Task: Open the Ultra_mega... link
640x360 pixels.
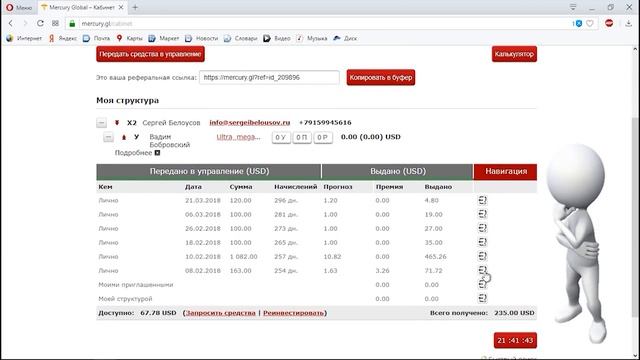Action: click(238, 137)
